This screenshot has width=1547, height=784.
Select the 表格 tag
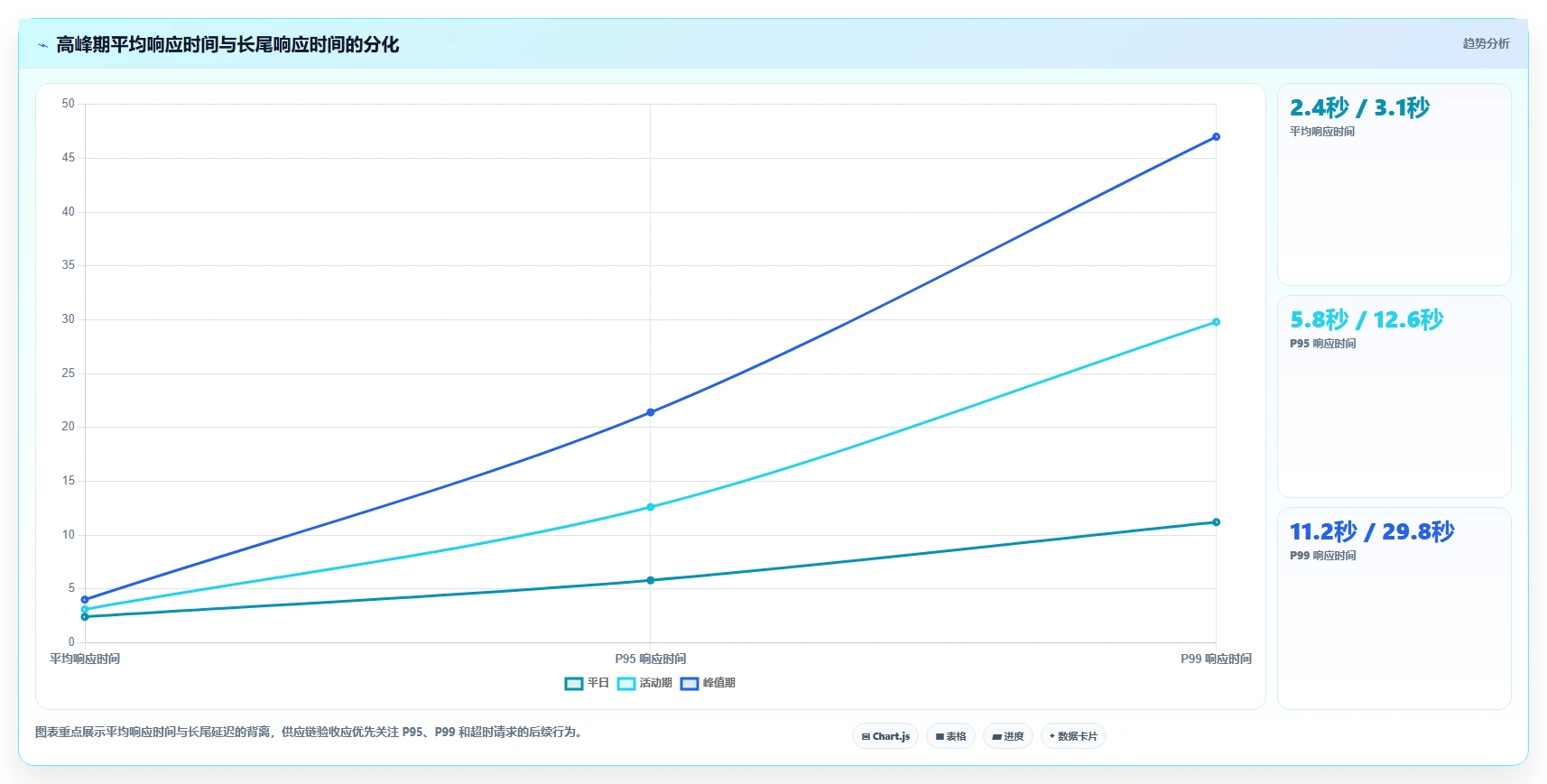tap(950, 736)
